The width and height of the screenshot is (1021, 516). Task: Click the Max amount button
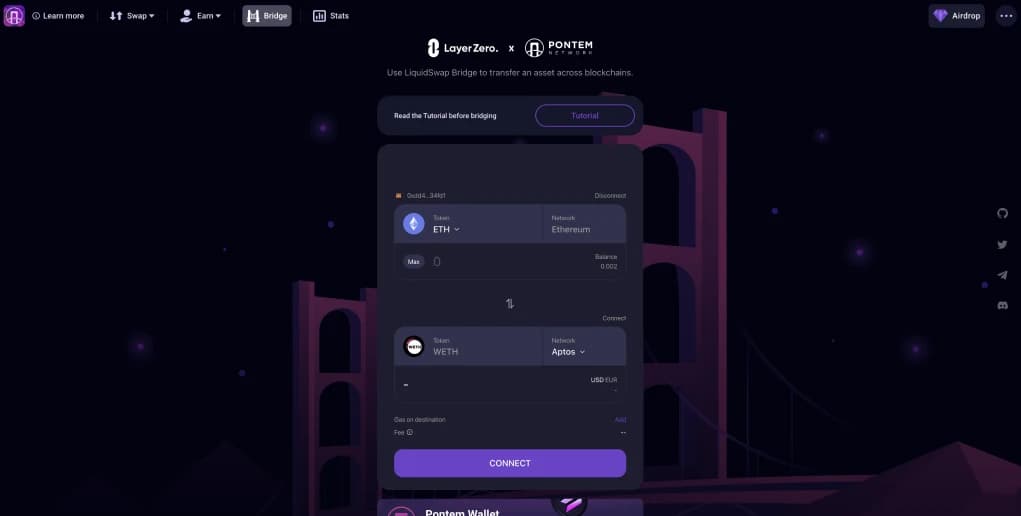point(413,262)
